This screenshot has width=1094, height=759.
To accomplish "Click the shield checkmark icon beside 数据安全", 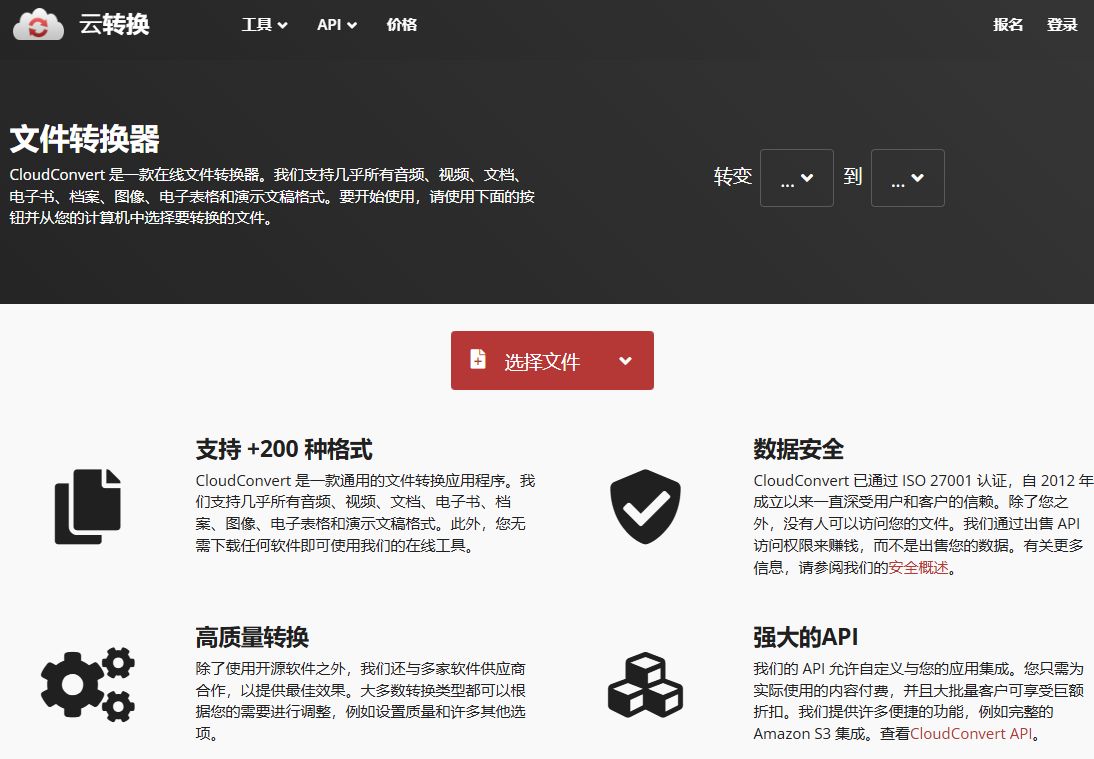I will (645, 506).
